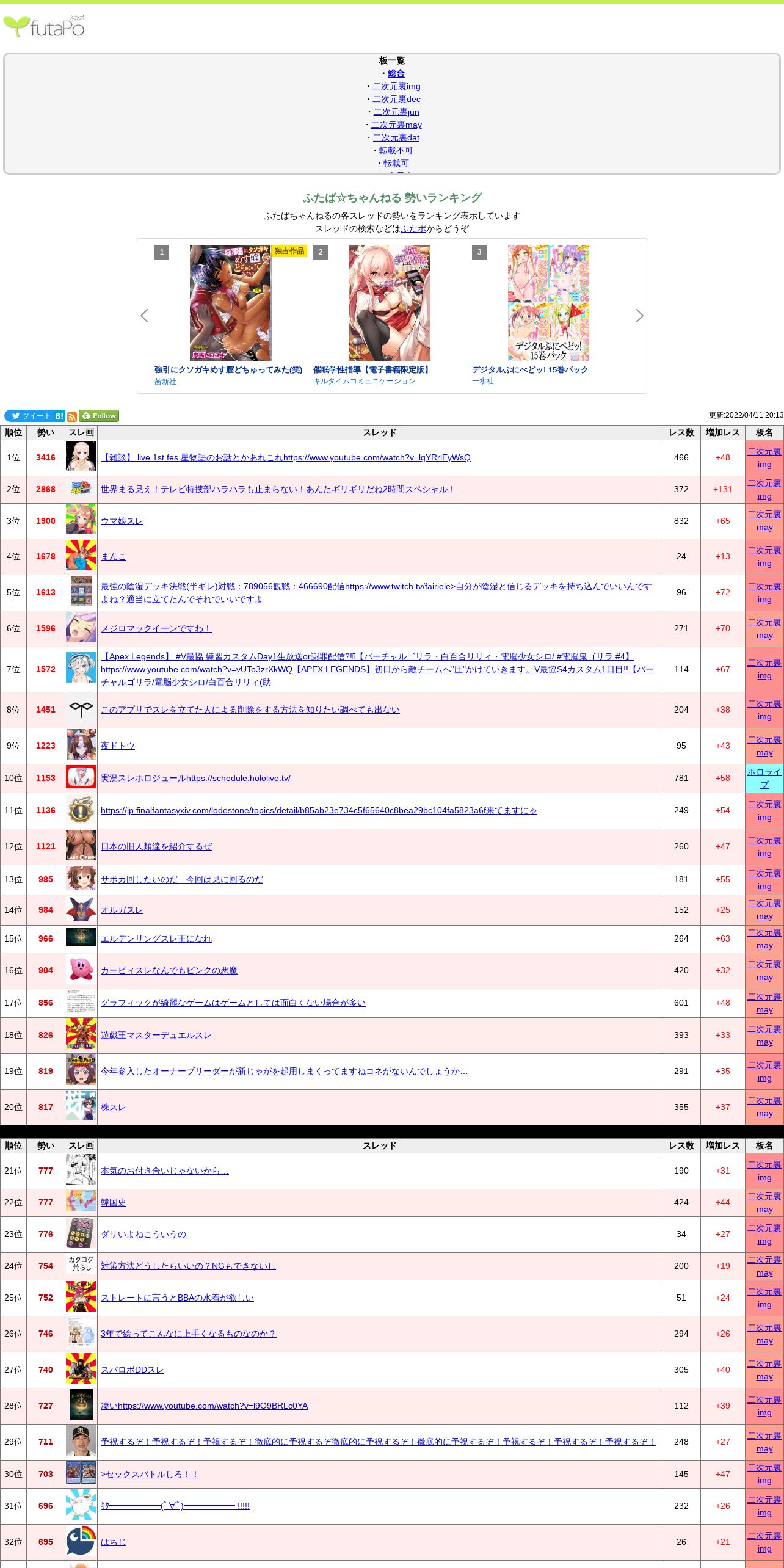Select 二次元裏dat in the board list
This screenshot has width=784, height=1568.
(x=396, y=137)
